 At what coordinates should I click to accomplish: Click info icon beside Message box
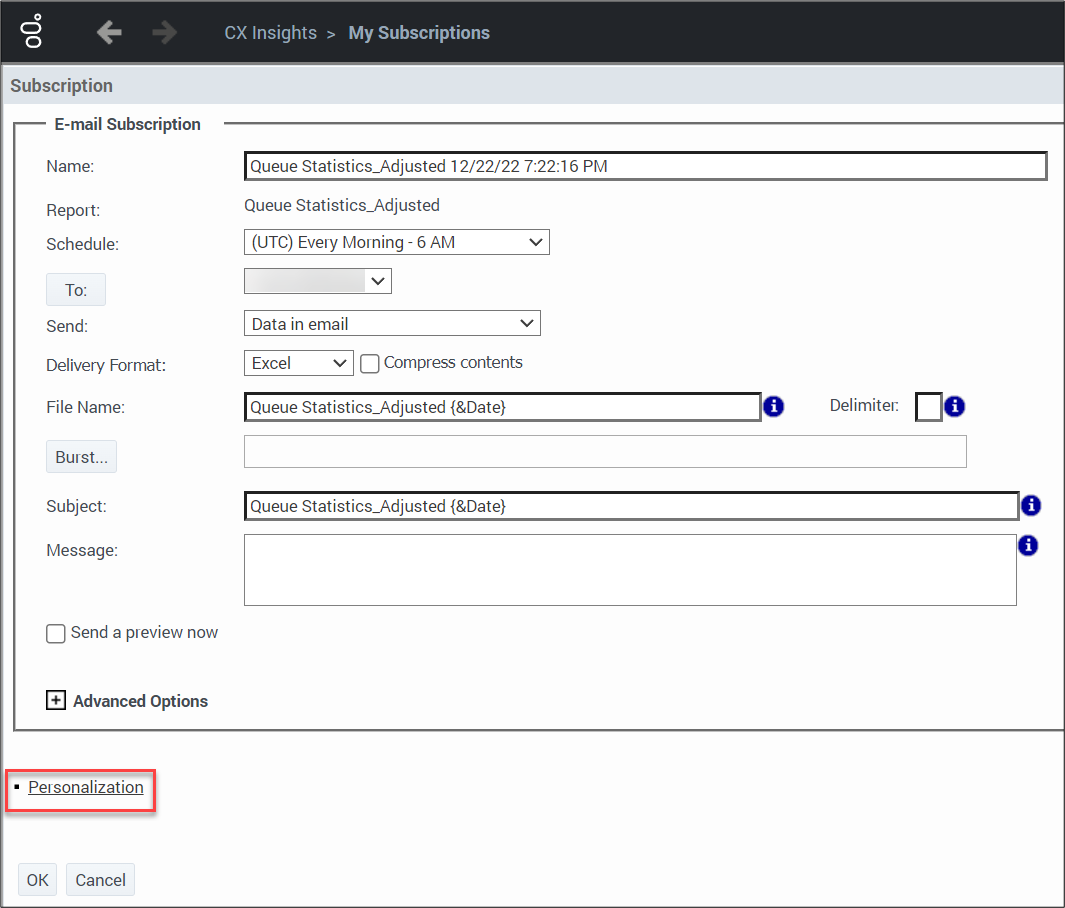[1027, 546]
